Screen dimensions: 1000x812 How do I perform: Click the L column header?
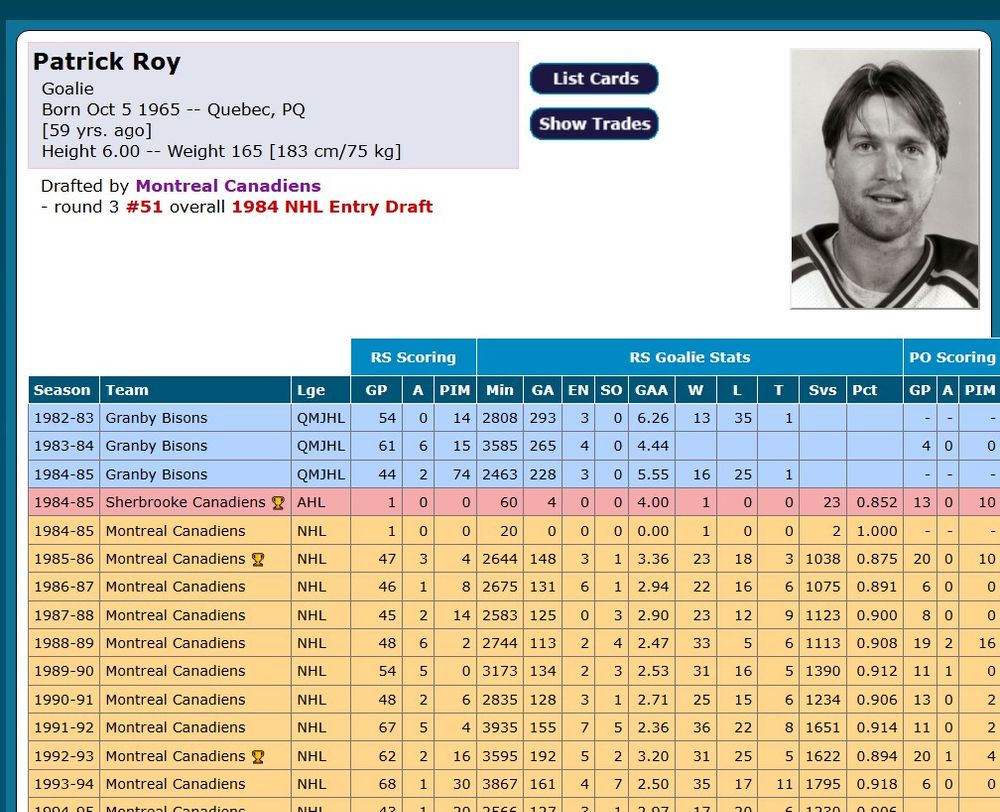(737, 390)
